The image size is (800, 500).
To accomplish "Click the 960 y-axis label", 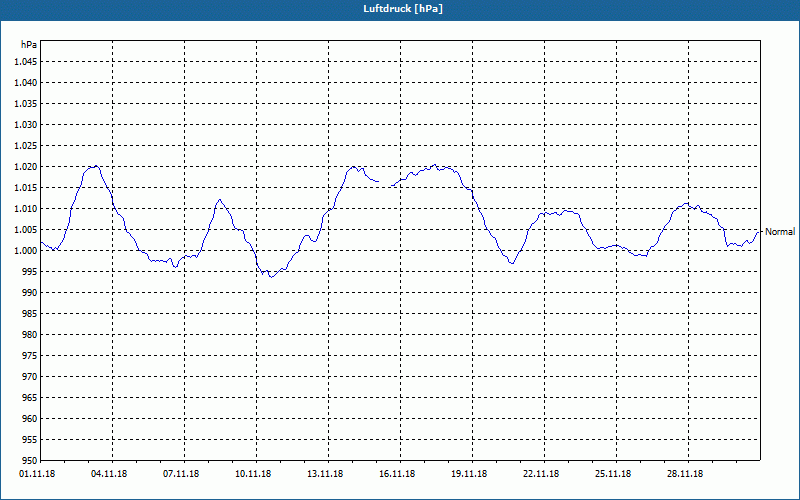I will pyautogui.click(x=30, y=418).
